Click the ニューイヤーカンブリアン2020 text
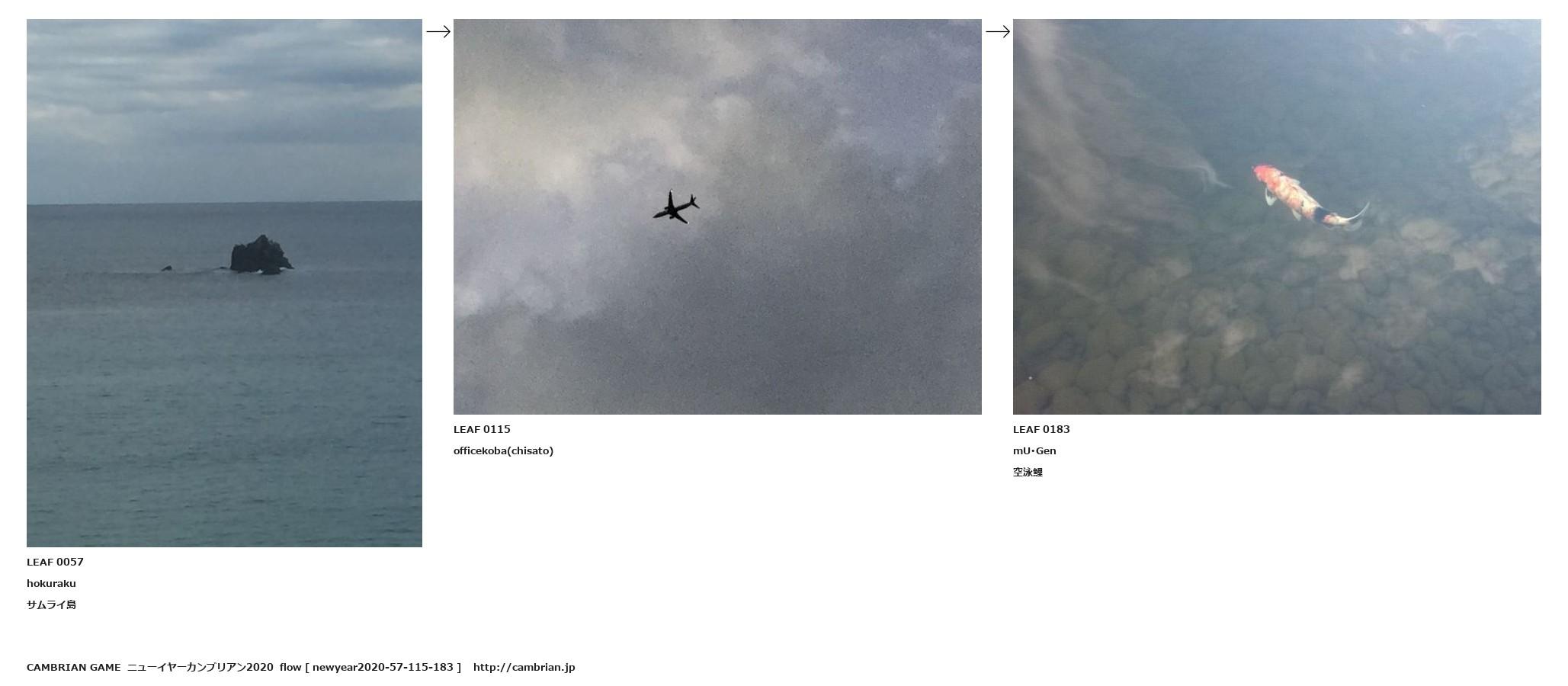The width and height of the screenshot is (1568, 686). point(200,667)
